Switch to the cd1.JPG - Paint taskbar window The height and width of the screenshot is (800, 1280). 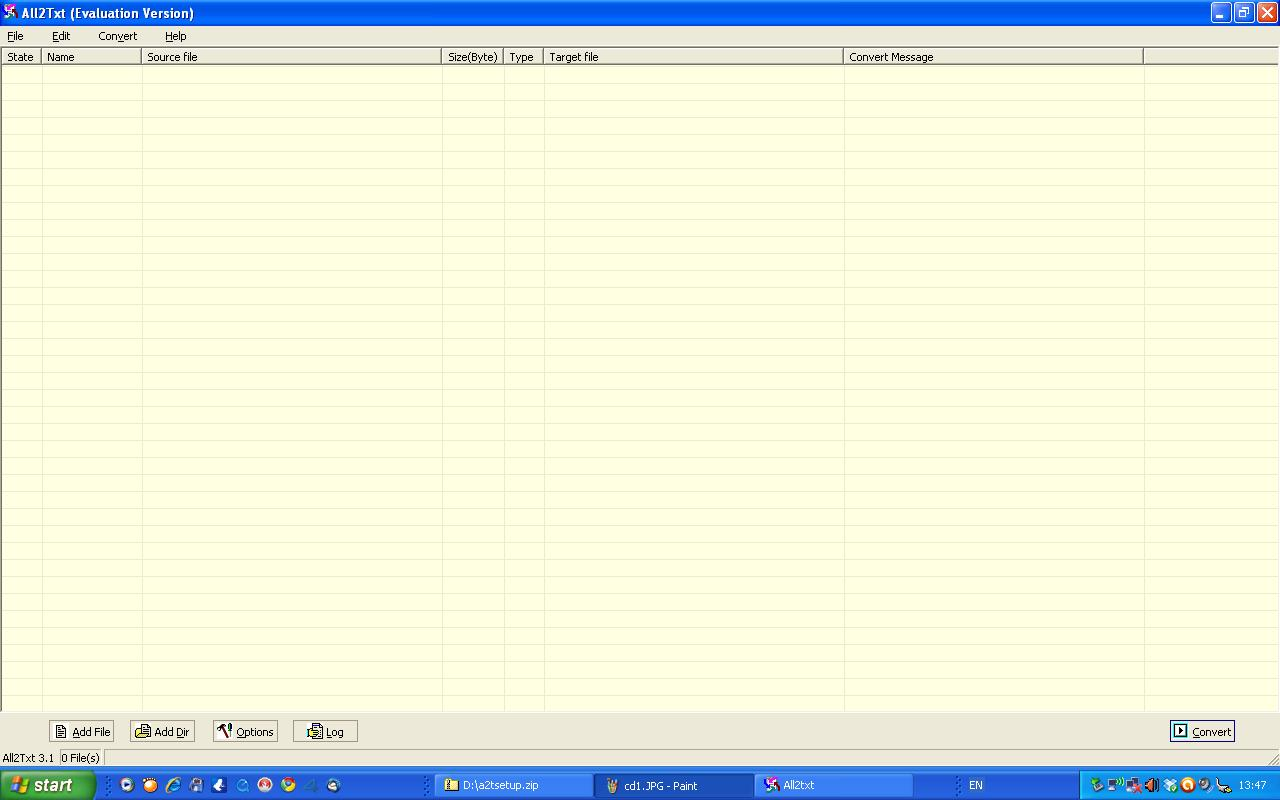(x=675, y=785)
